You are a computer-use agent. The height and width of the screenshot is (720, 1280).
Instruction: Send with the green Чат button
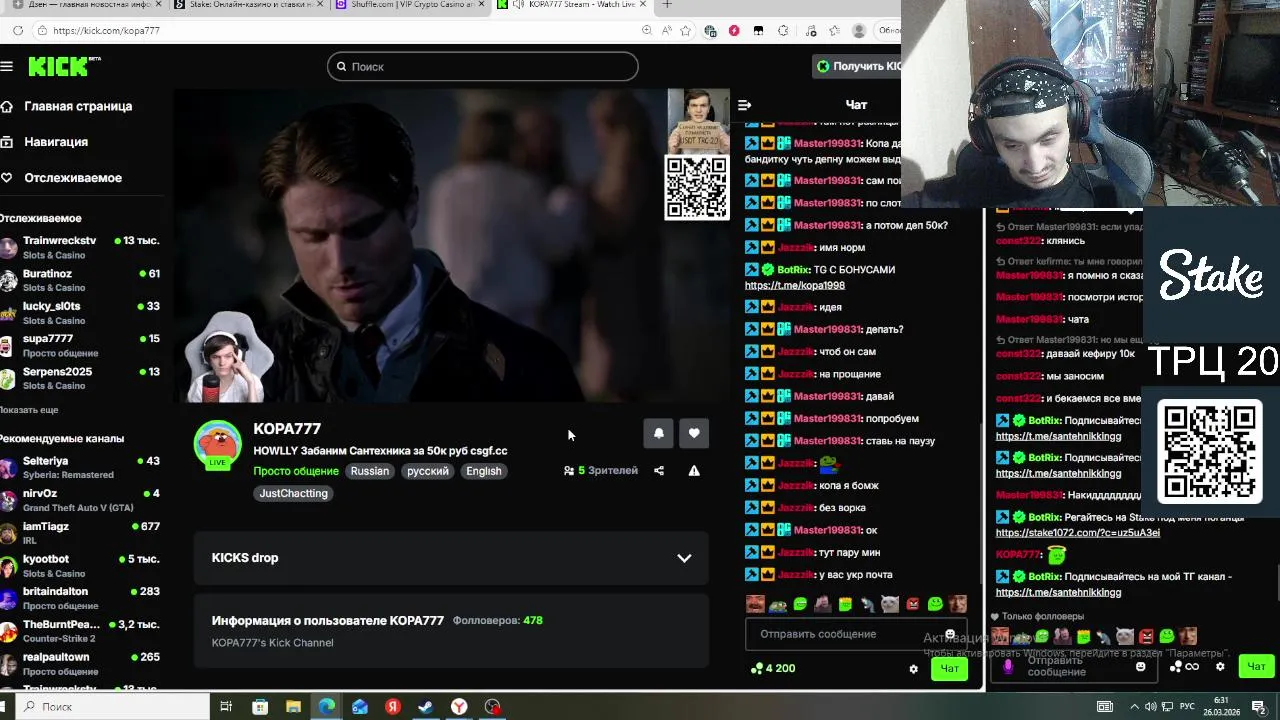[949, 669]
